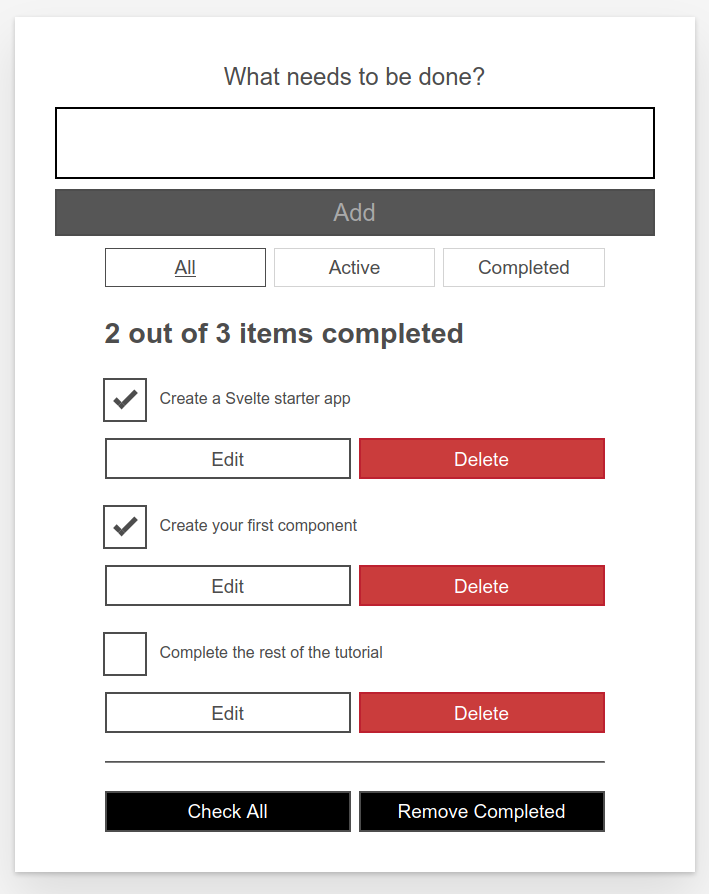Delete the 'Complete the rest of the tutorial' todo
Viewport: 709px width, 894px height.
point(481,712)
